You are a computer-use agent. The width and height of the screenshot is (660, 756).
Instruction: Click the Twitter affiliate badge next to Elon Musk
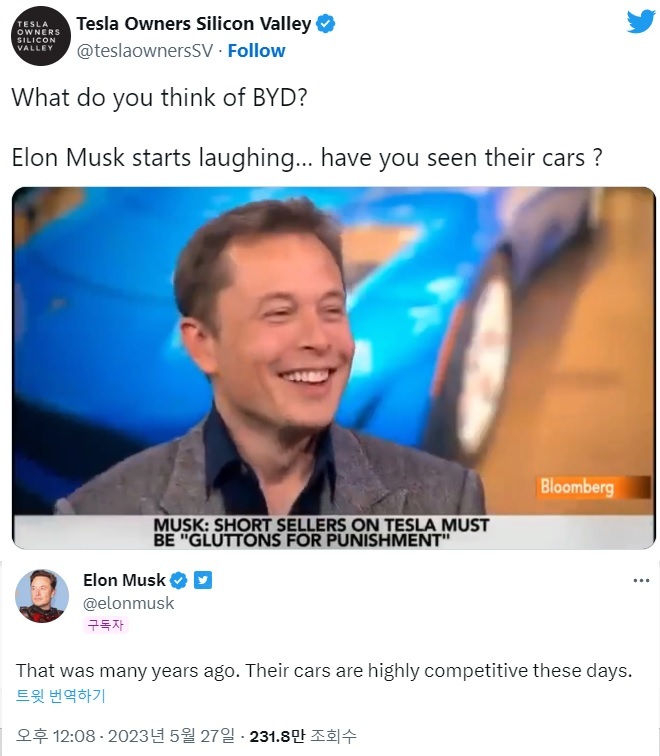(x=203, y=580)
